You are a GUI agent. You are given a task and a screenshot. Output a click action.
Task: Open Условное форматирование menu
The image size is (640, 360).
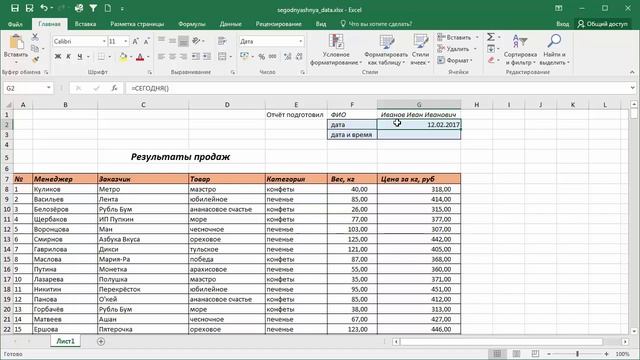[336, 50]
